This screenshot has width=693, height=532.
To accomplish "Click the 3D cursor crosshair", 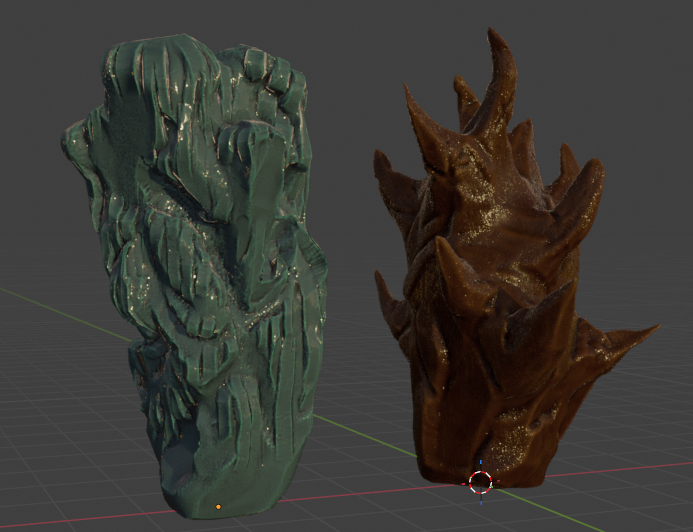I will pyautogui.click(x=481, y=482).
